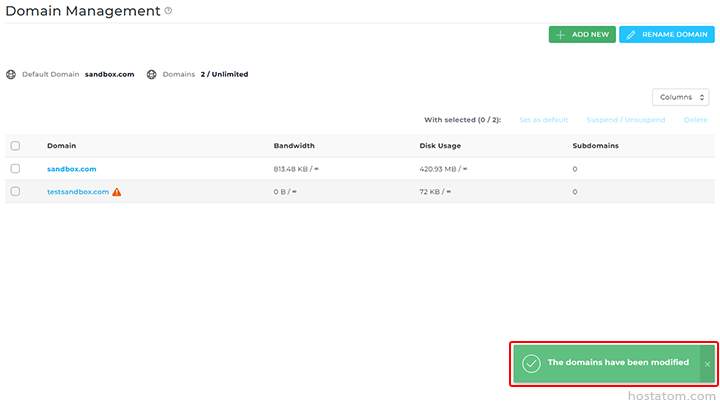Check the testsandbox.com row checkbox
The width and height of the screenshot is (720, 404).
coord(15,192)
